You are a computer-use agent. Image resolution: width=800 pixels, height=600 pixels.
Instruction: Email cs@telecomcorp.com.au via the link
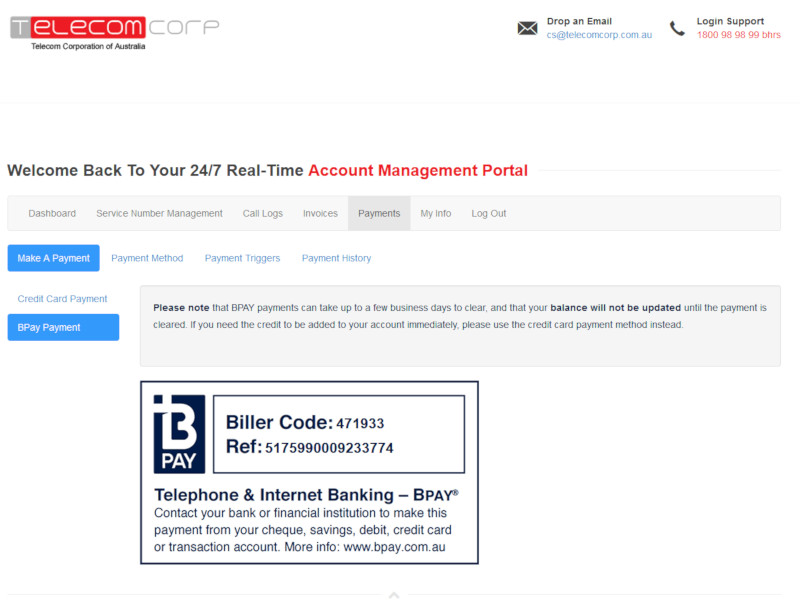(x=599, y=34)
